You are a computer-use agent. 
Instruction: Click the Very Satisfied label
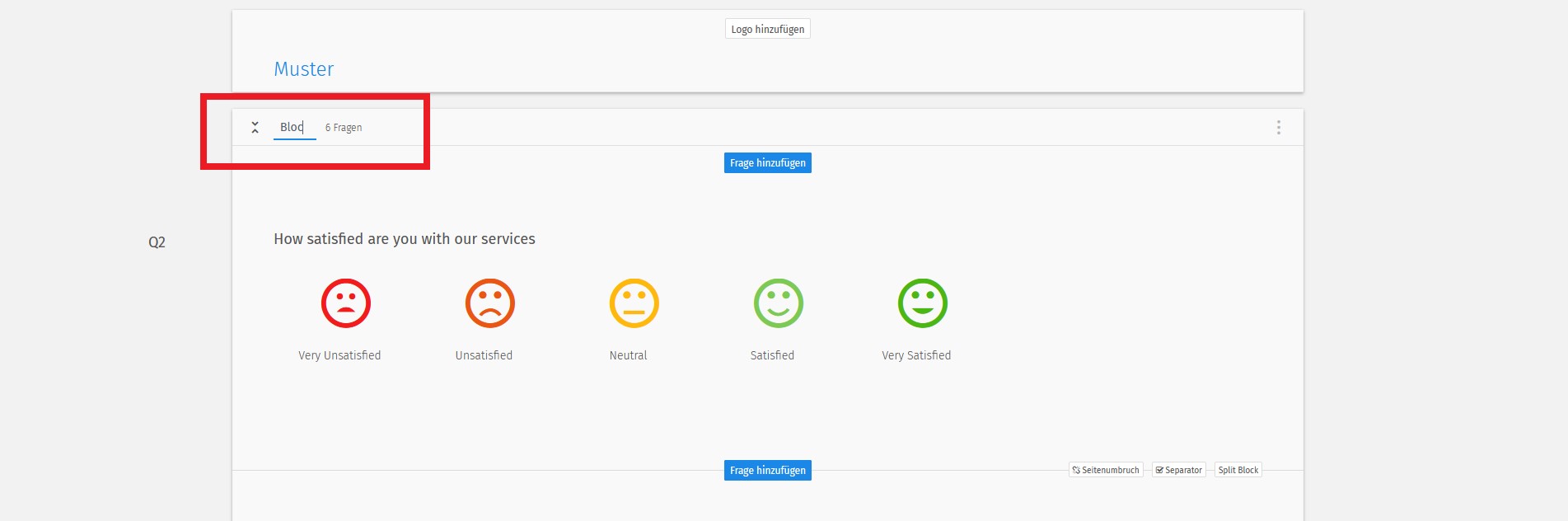point(916,355)
